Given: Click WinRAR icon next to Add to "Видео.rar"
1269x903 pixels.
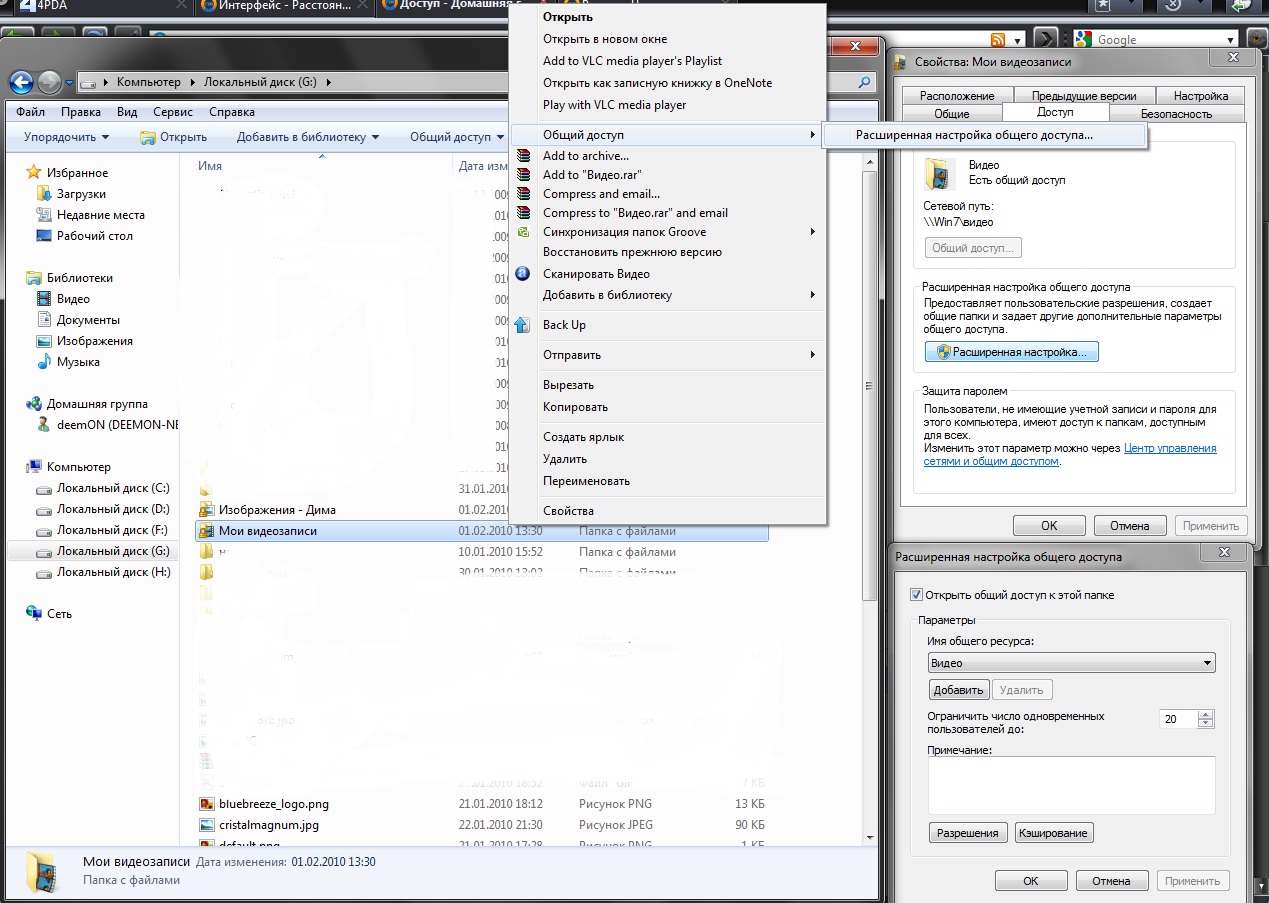Looking at the screenshot, I should coord(523,175).
